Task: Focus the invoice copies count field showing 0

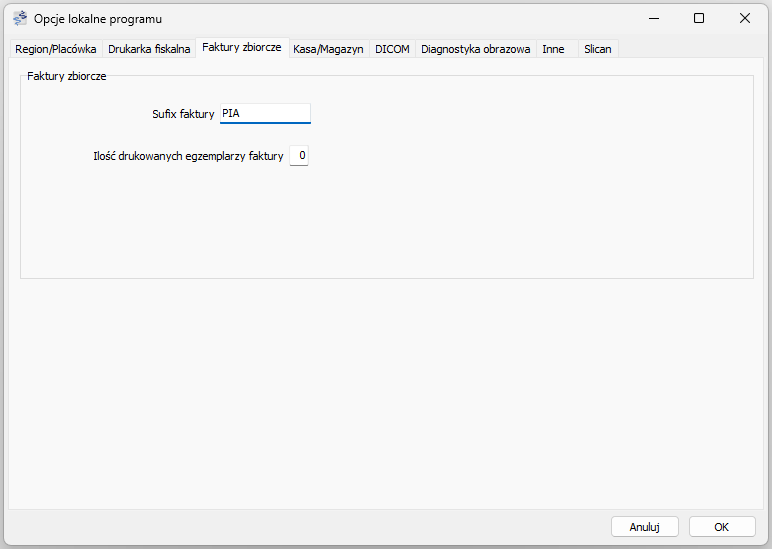Action: coord(299,156)
